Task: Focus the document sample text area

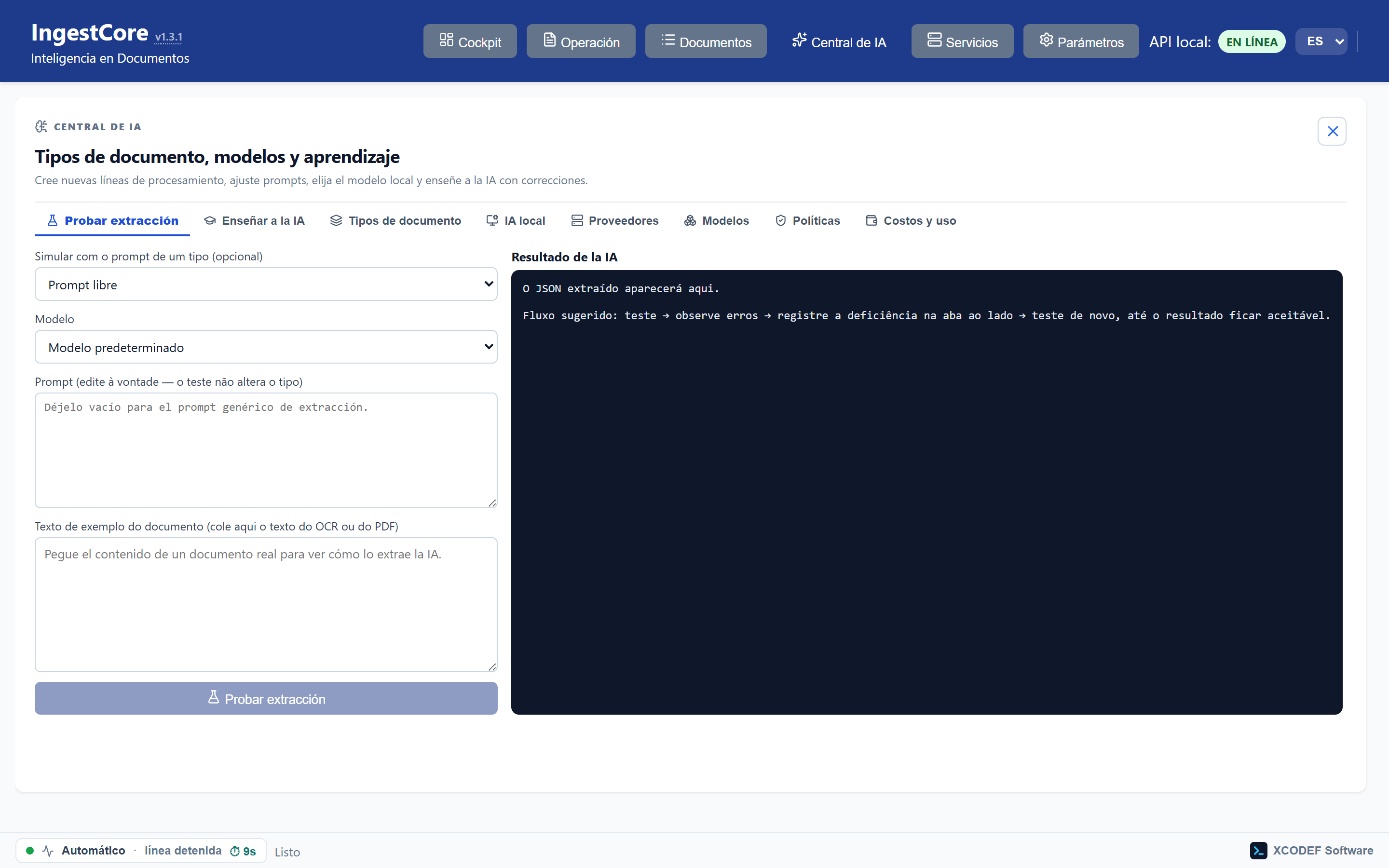Action: pyautogui.click(x=266, y=605)
